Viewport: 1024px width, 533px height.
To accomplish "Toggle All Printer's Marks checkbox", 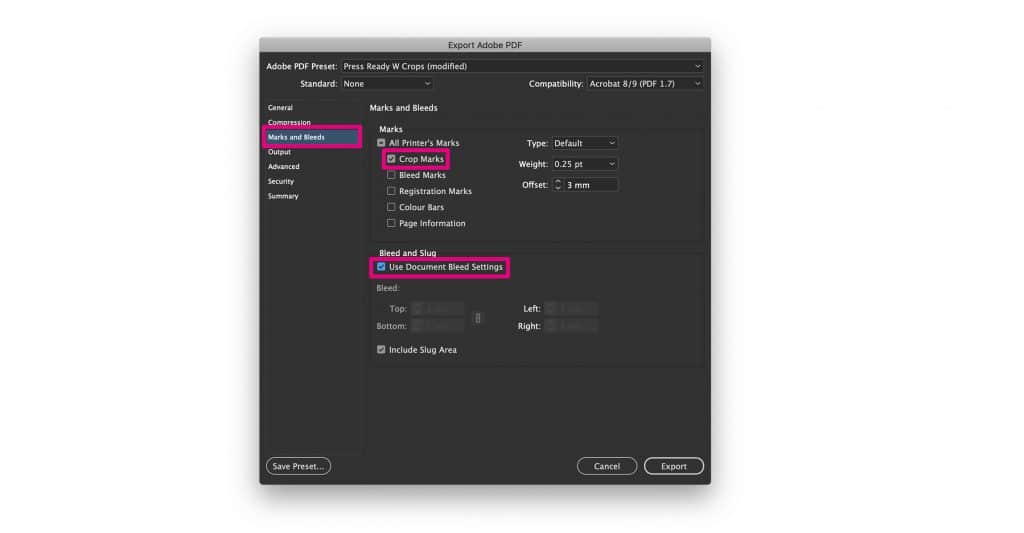I will 381,143.
